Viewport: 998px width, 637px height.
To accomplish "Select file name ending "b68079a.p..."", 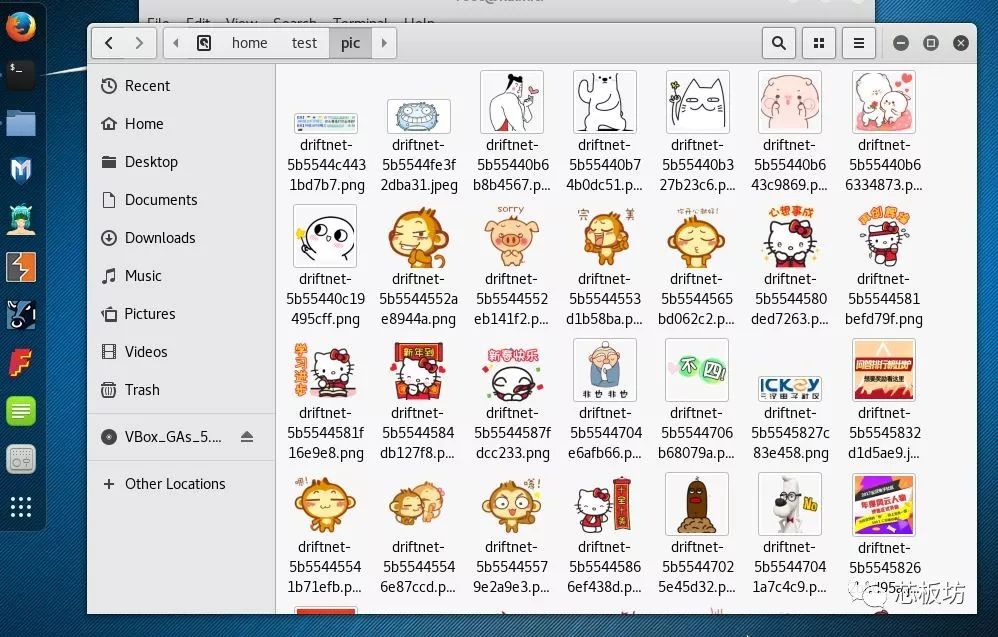I will (x=697, y=433).
